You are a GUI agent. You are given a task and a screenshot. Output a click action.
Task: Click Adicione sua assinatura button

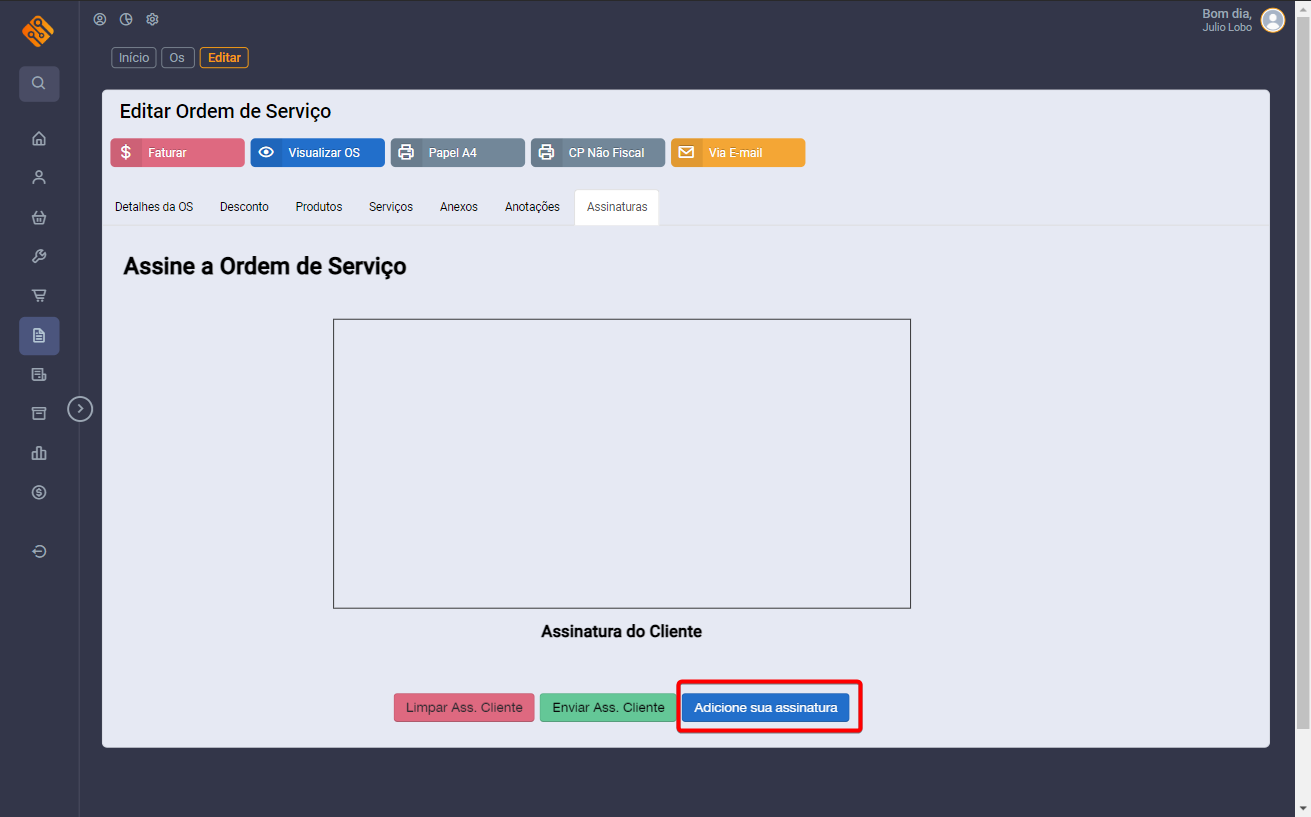[766, 707]
